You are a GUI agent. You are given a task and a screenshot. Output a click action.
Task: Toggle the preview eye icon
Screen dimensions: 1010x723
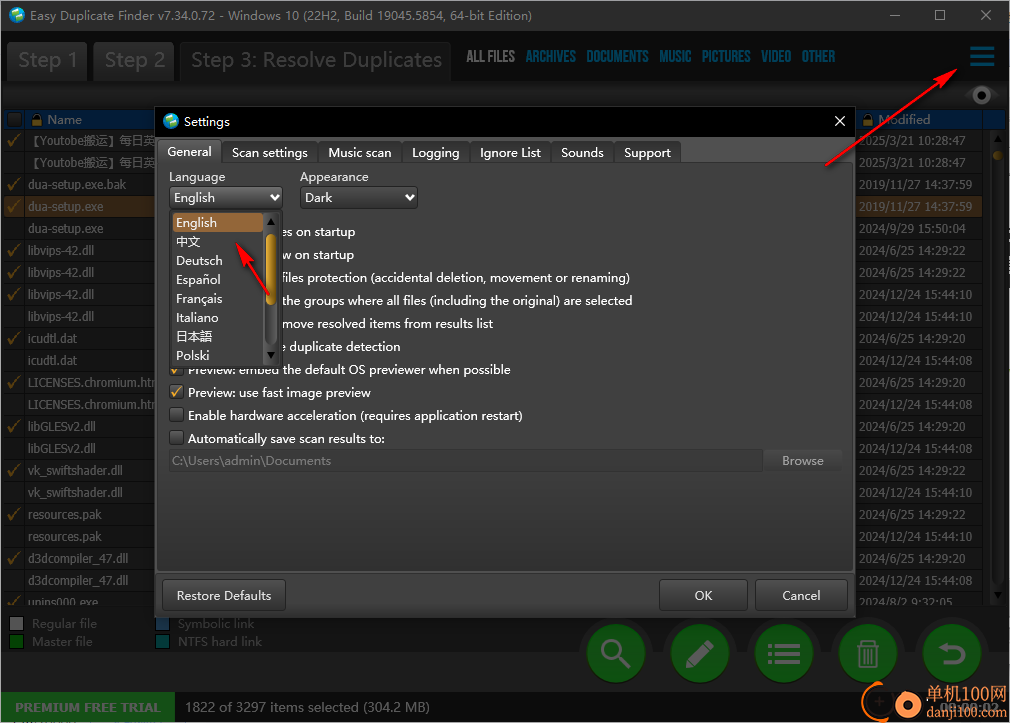981,96
